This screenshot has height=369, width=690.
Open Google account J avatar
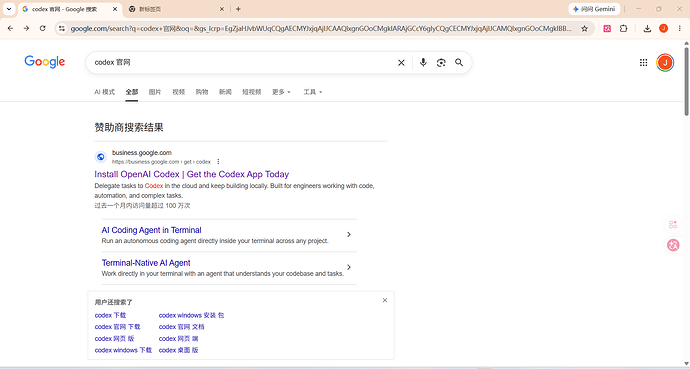click(665, 62)
